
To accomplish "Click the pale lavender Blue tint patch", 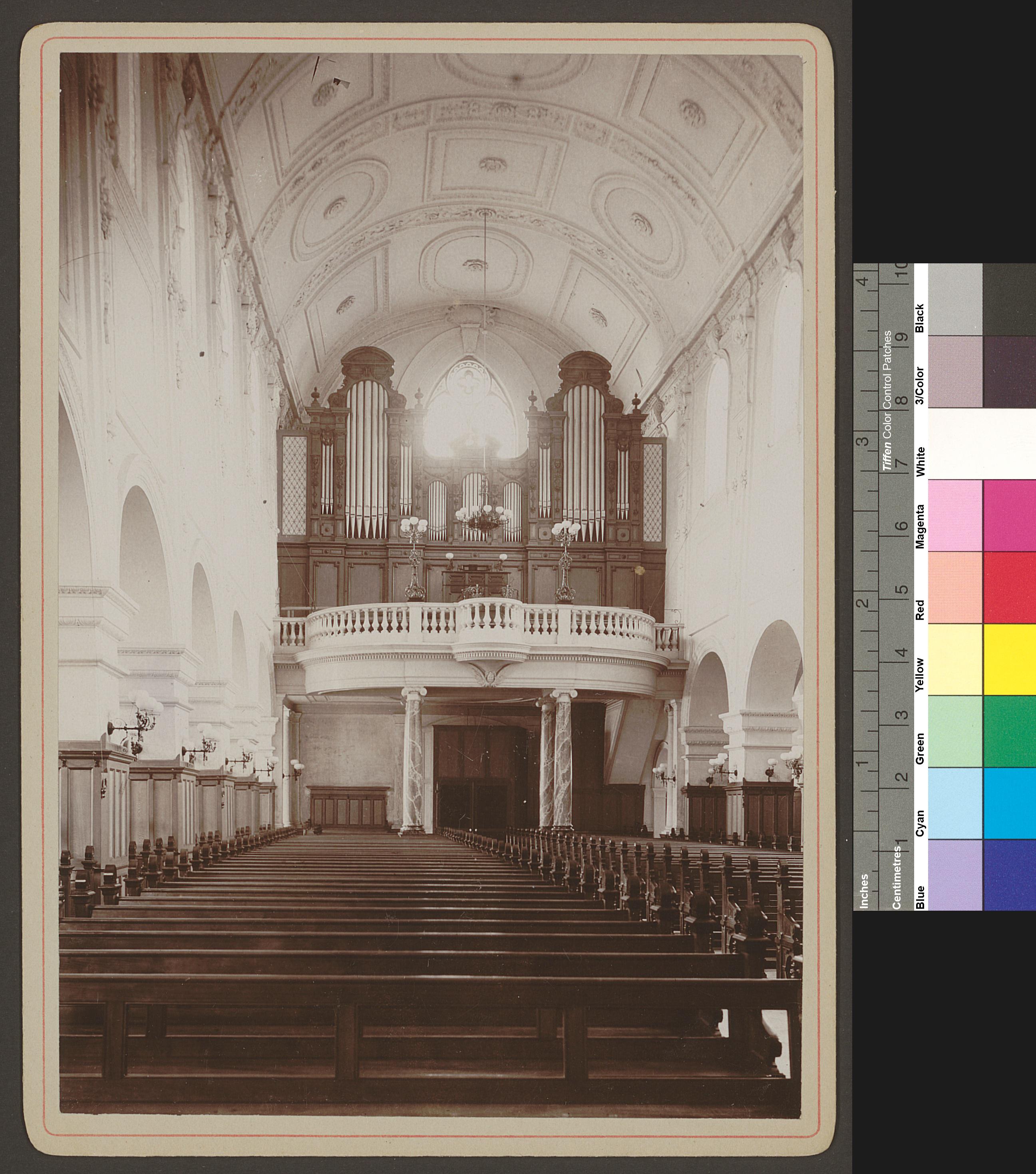I will pos(955,875).
